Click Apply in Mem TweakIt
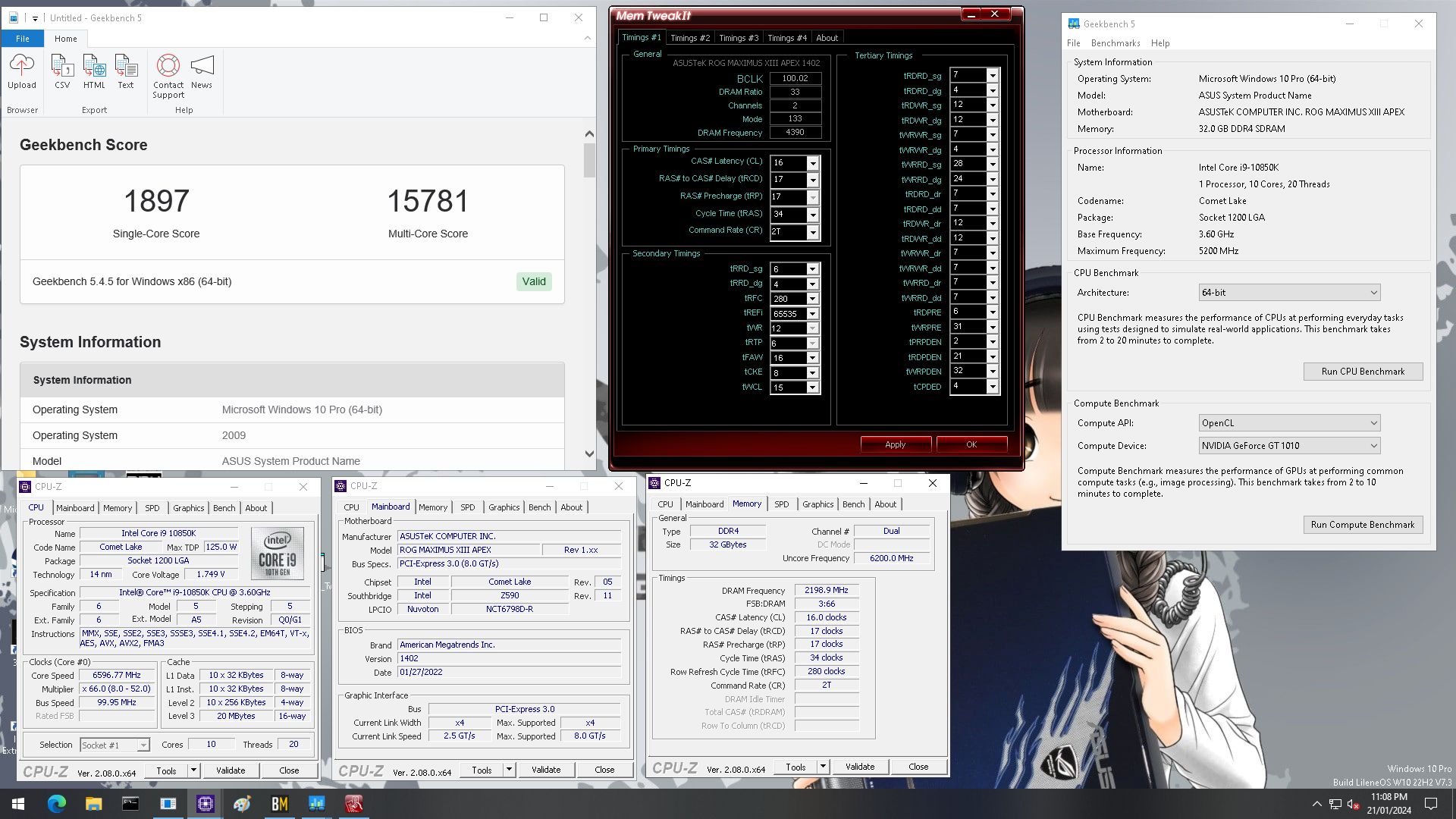This screenshot has width=1456, height=819. click(896, 444)
